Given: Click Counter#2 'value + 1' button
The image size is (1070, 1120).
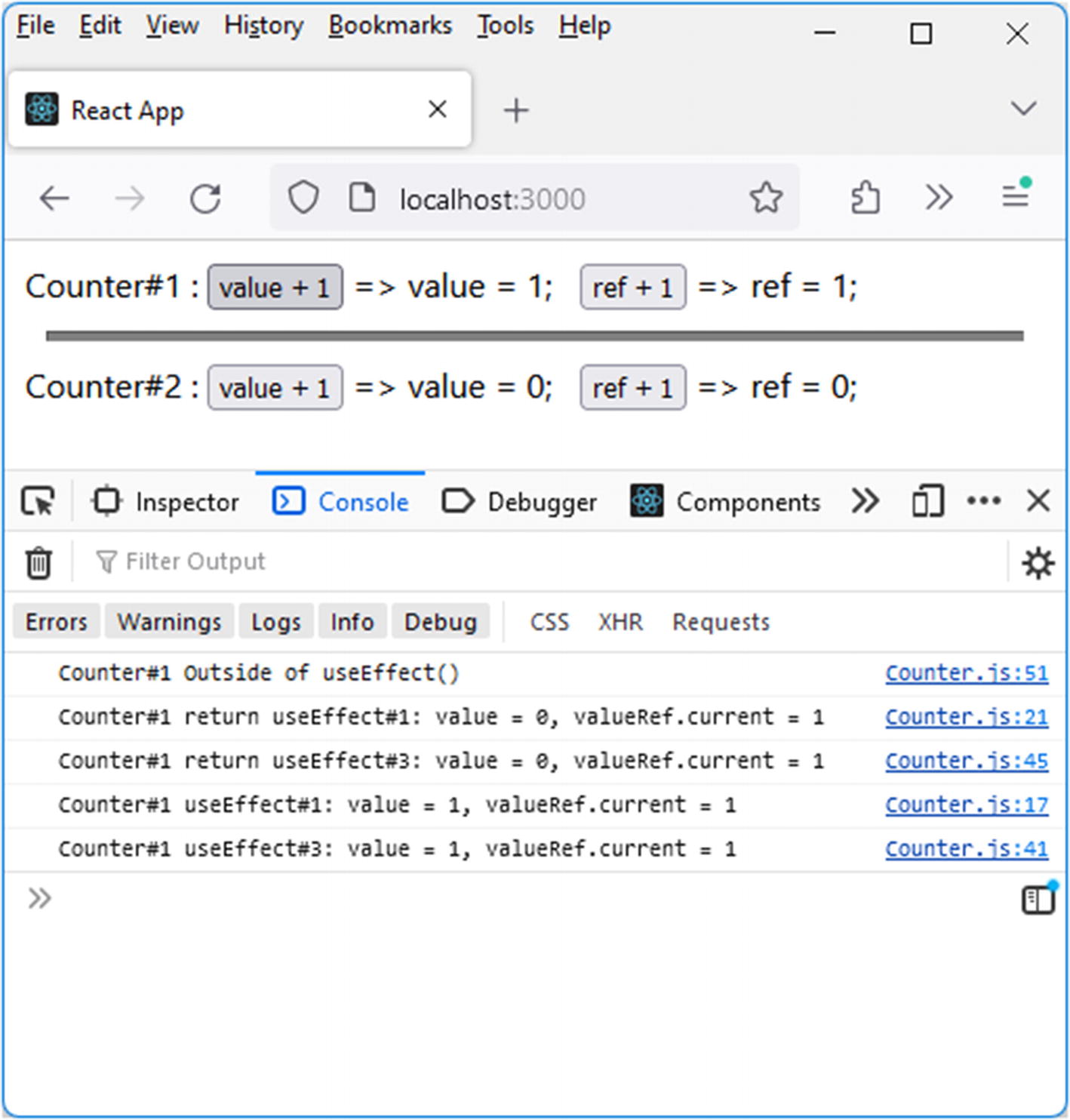Looking at the screenshot, I should pos(275,388).
